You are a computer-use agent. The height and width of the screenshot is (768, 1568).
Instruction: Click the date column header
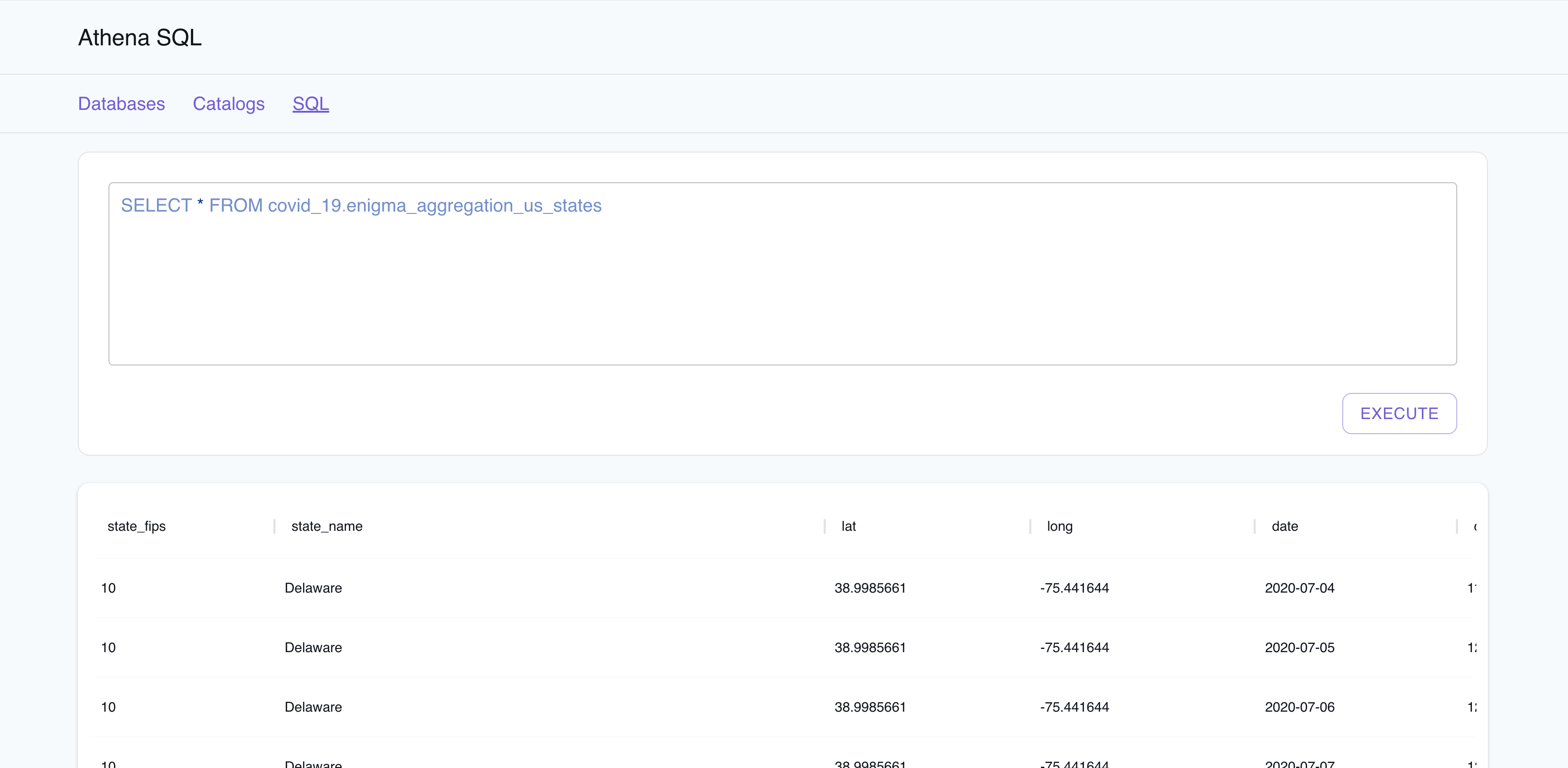(x=1284, y=526)
